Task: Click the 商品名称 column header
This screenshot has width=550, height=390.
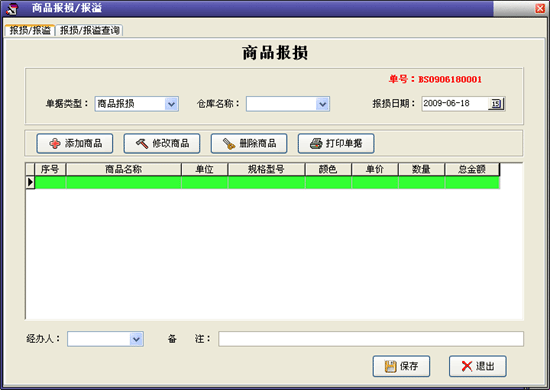Action: point(123,169)
